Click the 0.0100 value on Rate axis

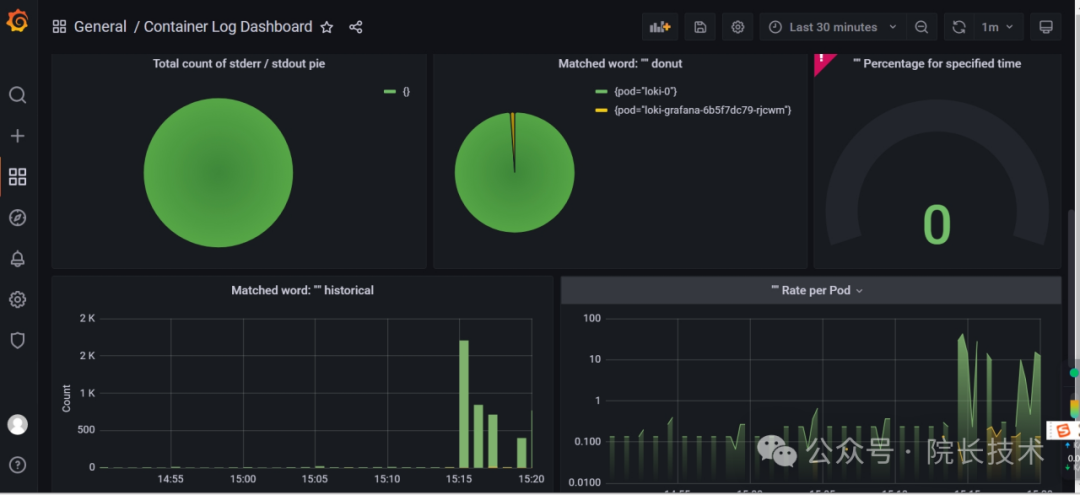(585, 482)
